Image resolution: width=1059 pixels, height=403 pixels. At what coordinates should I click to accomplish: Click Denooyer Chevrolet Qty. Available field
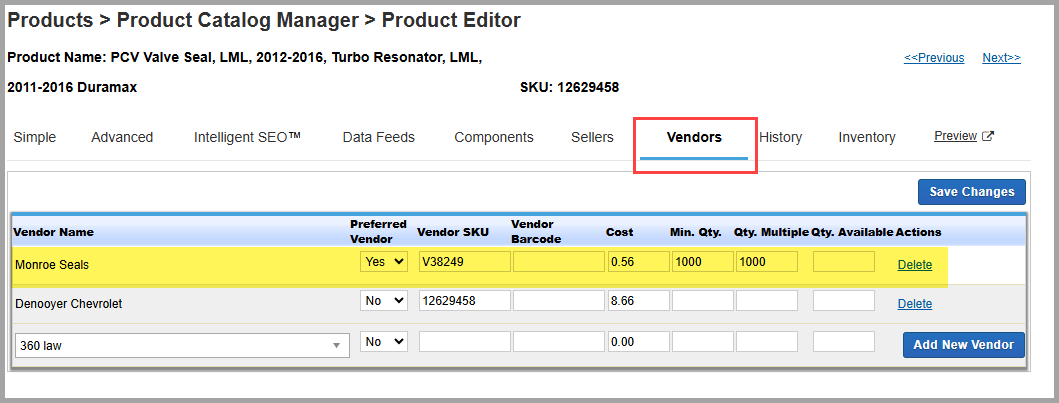(844, 301)
